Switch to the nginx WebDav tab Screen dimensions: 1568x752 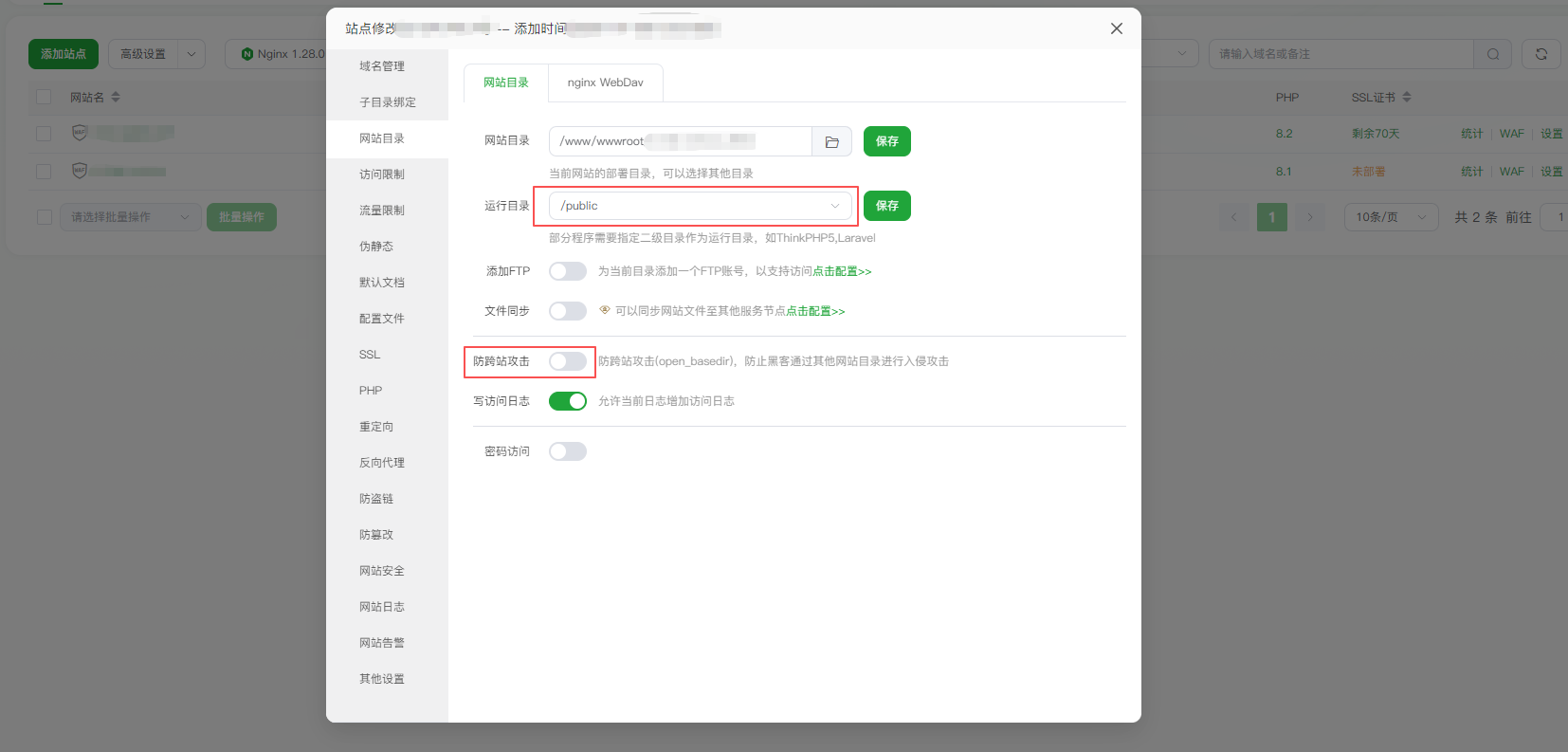(x=605, y=83)
